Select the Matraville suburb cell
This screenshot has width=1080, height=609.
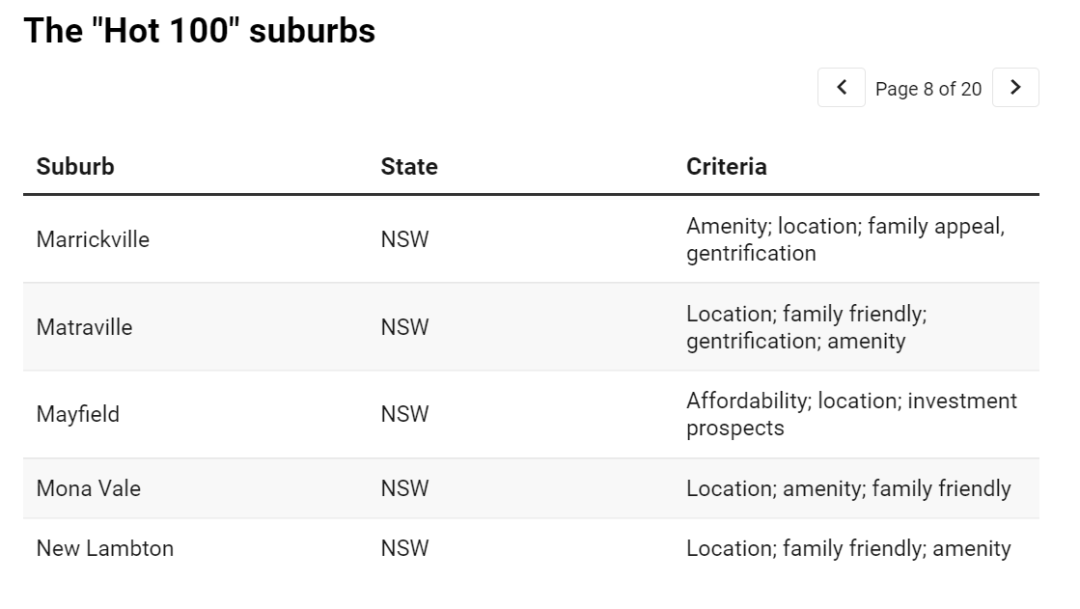click(84, 327)
